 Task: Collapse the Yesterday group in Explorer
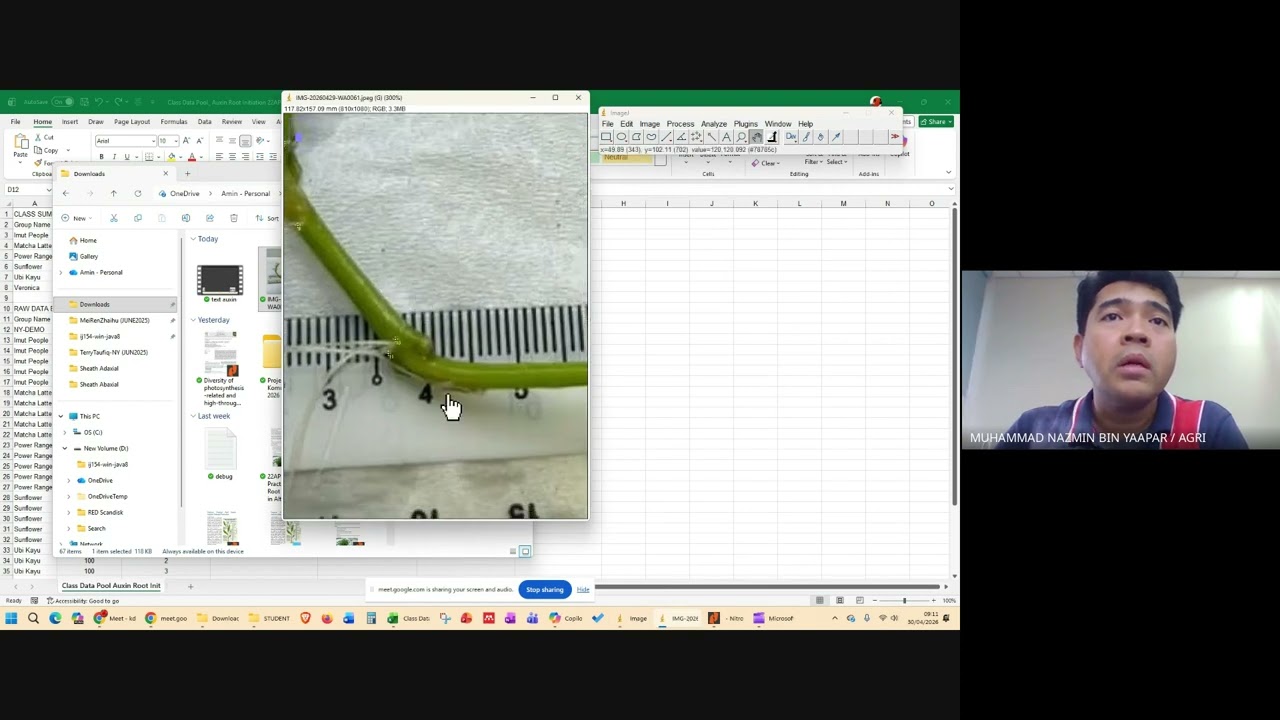coord(193,320)
